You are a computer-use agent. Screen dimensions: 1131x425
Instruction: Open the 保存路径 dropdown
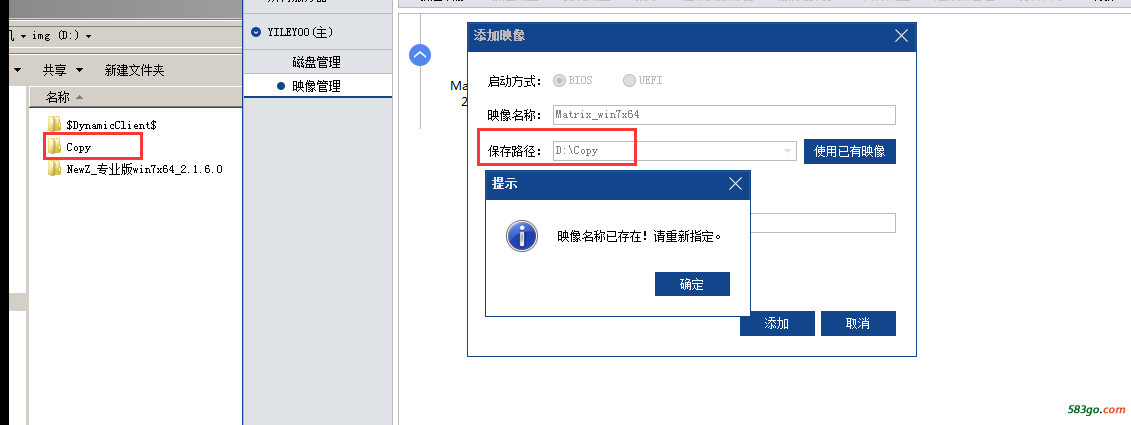(x=788, y=151)
